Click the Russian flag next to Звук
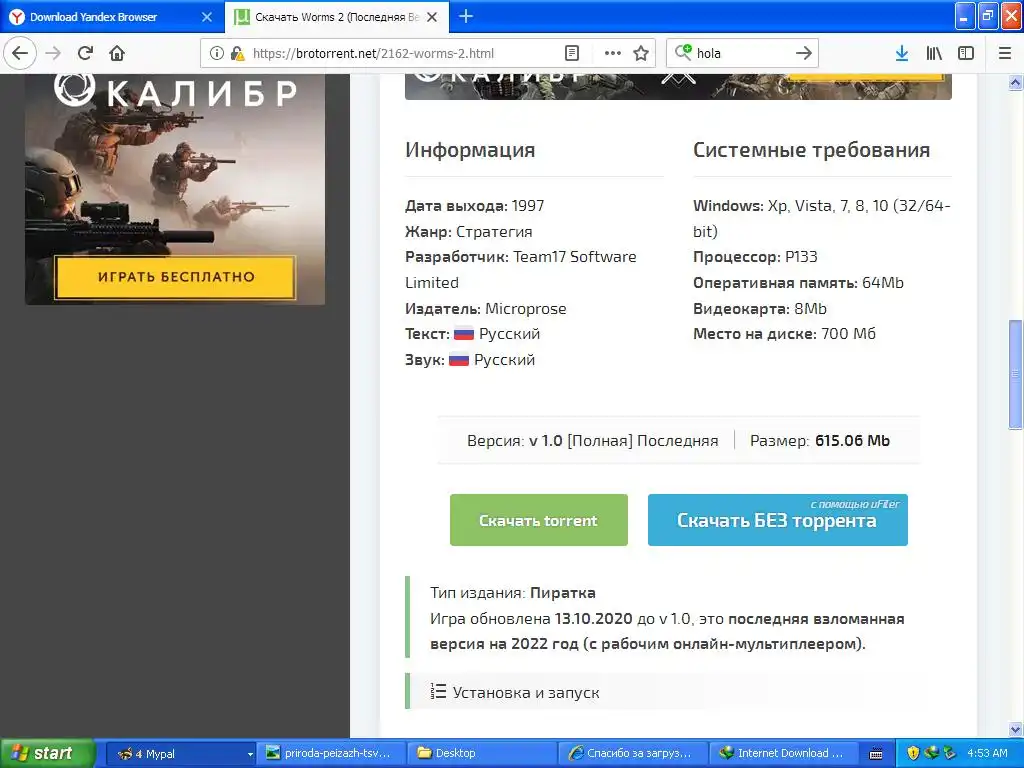Viewport: 1024px width, 768px height. [x=458, y=360]
